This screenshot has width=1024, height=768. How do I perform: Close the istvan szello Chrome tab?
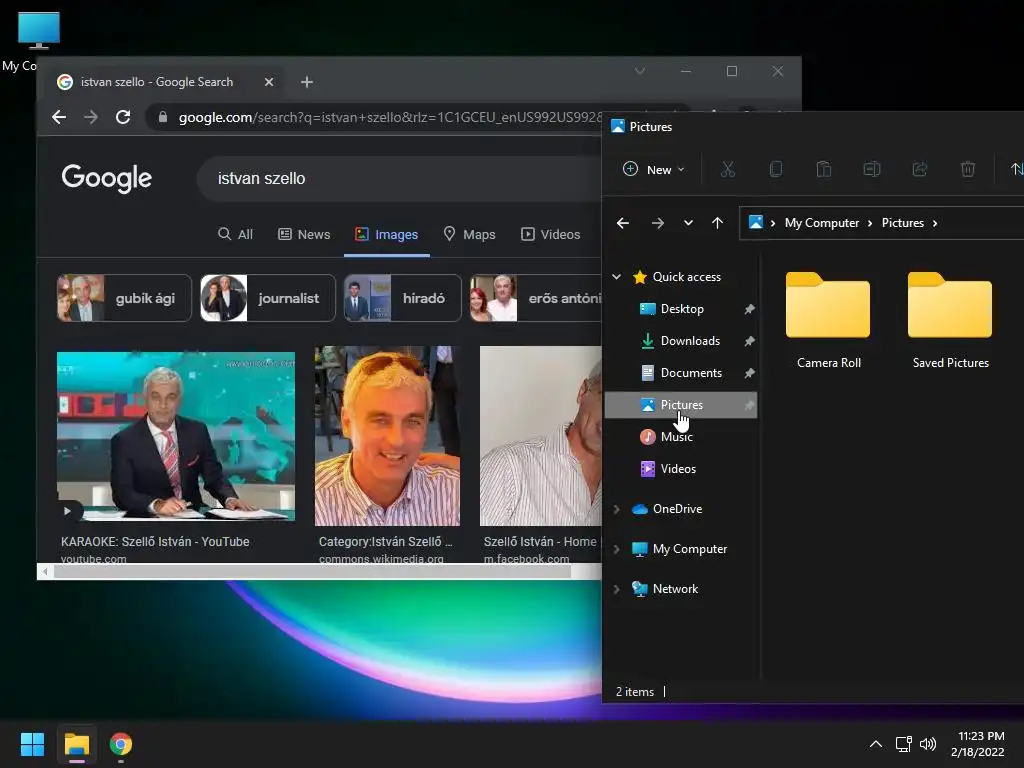point(268,82)
